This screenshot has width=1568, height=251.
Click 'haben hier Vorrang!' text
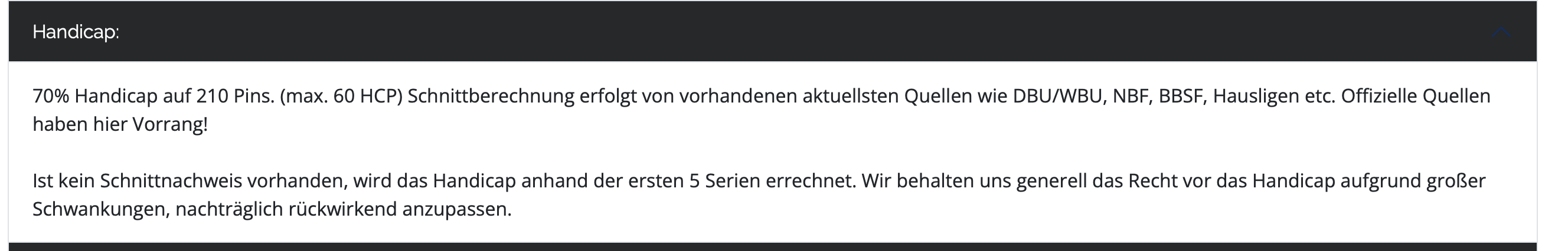pyautogui.click(x=120, y=124)
